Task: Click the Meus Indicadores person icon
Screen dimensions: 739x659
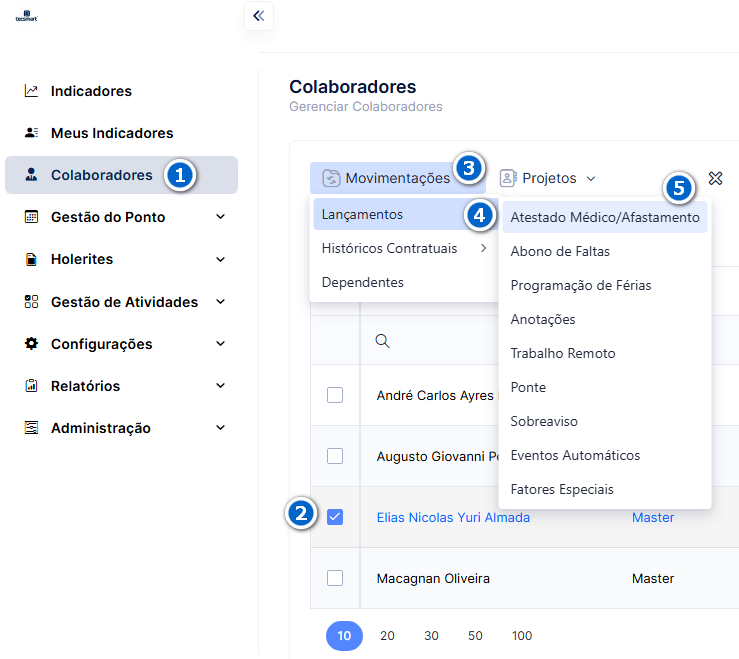Action: click(31, 132)
